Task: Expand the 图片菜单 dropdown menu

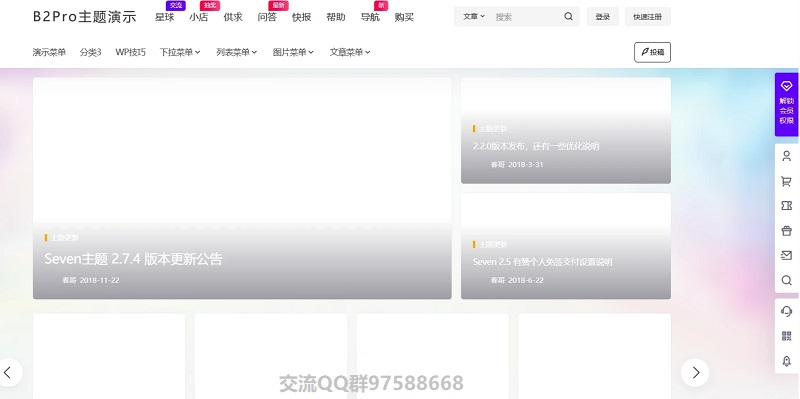Action: coord(293,52)
